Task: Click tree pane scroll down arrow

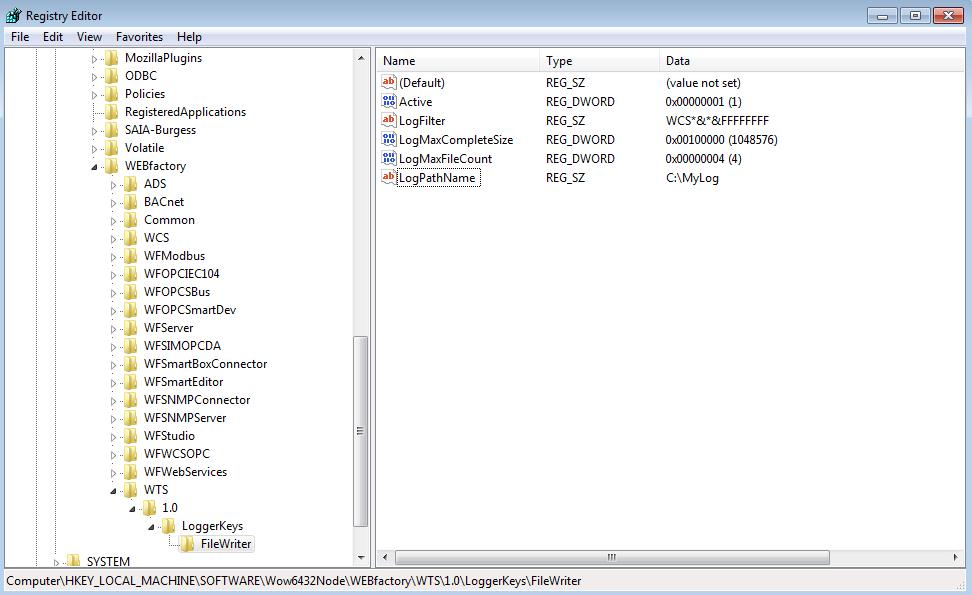Action: [x=361, y=557]
